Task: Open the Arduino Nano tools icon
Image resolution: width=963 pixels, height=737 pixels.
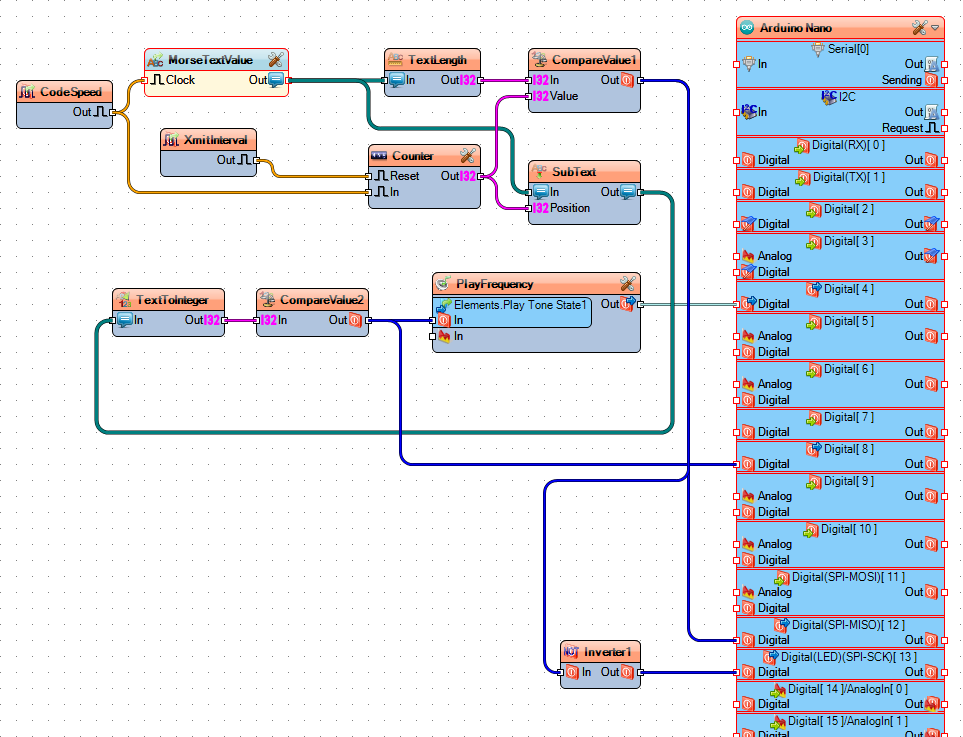Action: coord(919,28)
